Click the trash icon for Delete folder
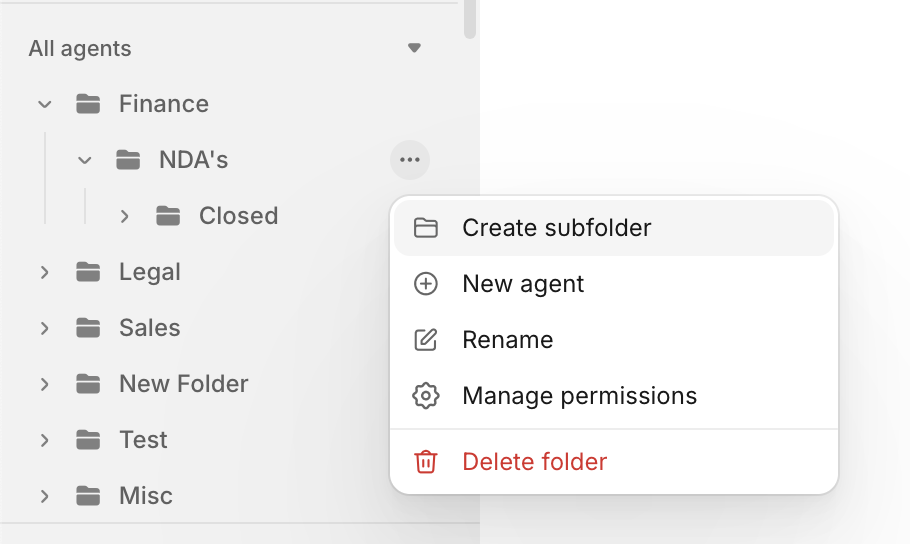The width and height of the screenshot is (910, 544). pyautogui.click(x=425, y=462)
